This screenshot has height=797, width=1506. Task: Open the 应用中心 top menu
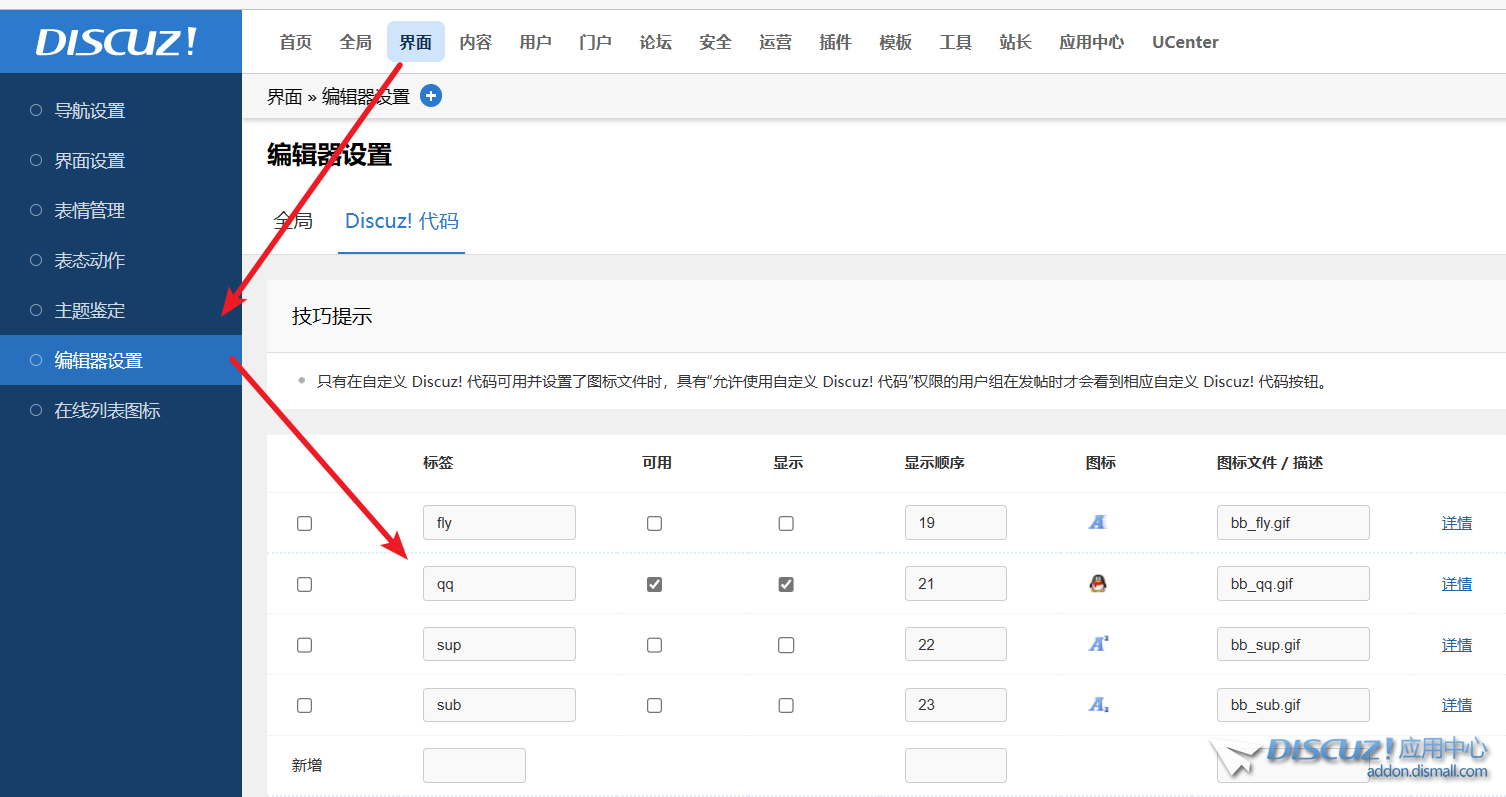click(1091, 42)
